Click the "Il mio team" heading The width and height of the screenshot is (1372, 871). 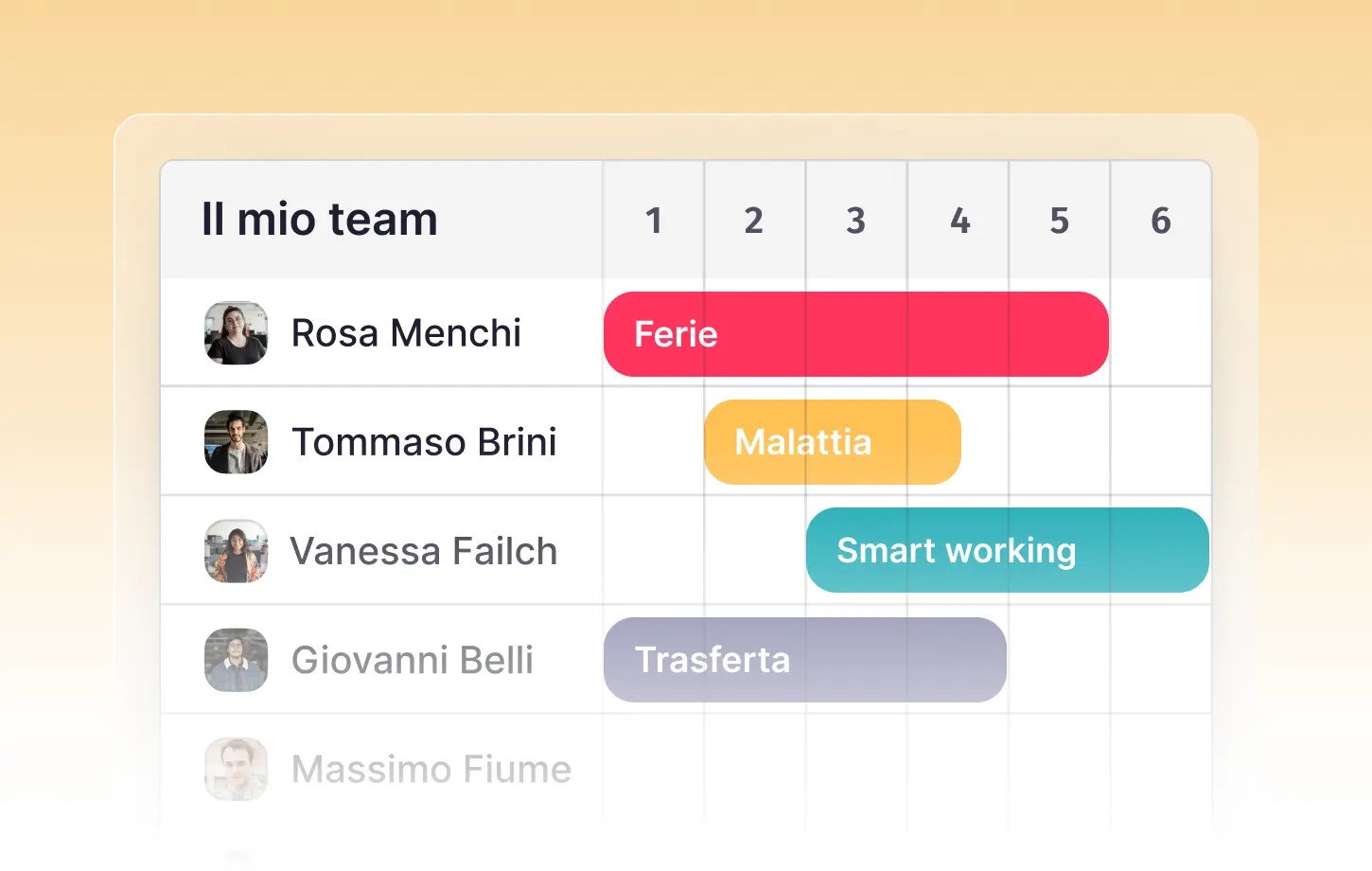point(320,220)
